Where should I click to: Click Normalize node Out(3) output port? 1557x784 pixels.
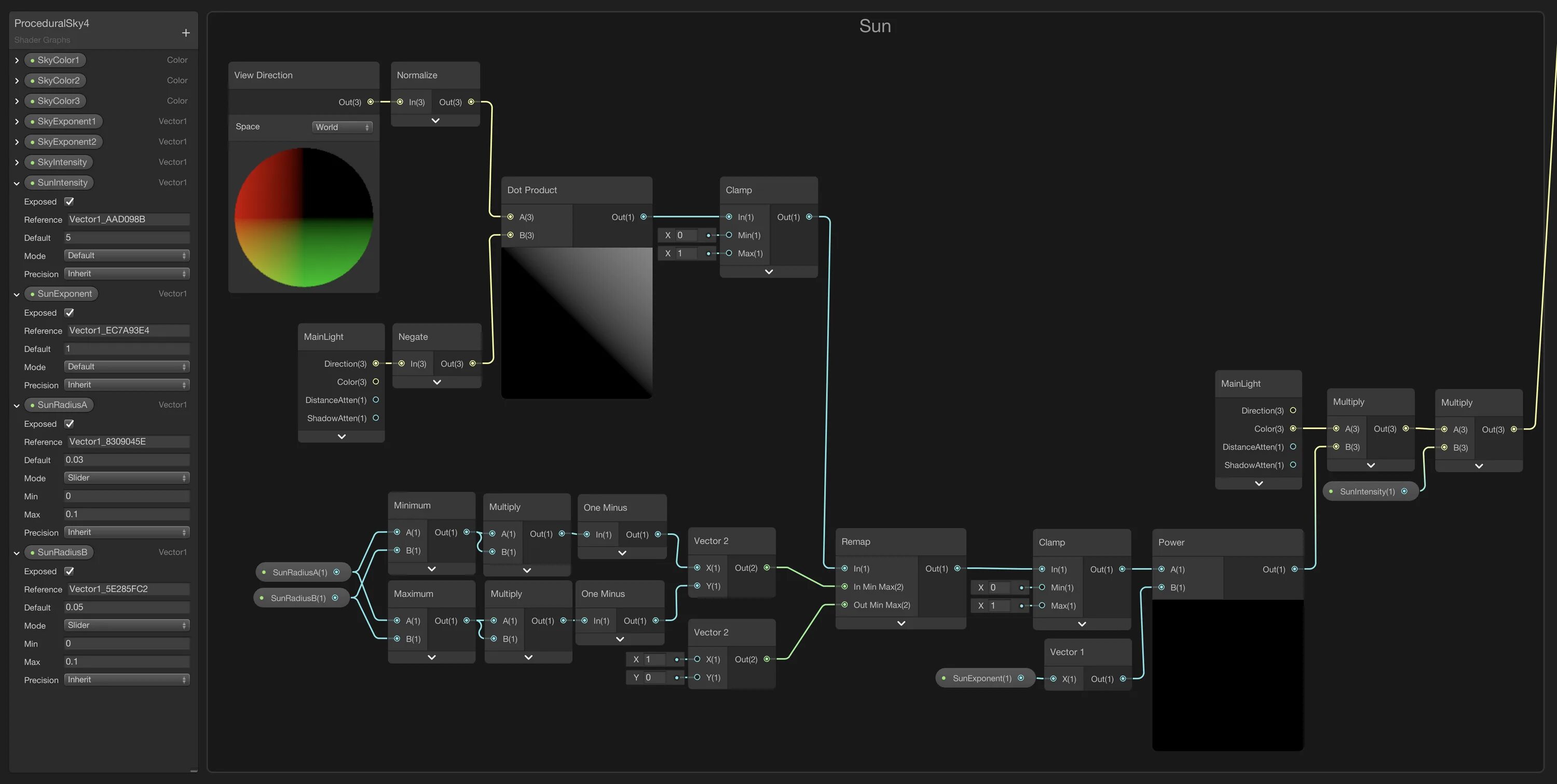point(471,102)
